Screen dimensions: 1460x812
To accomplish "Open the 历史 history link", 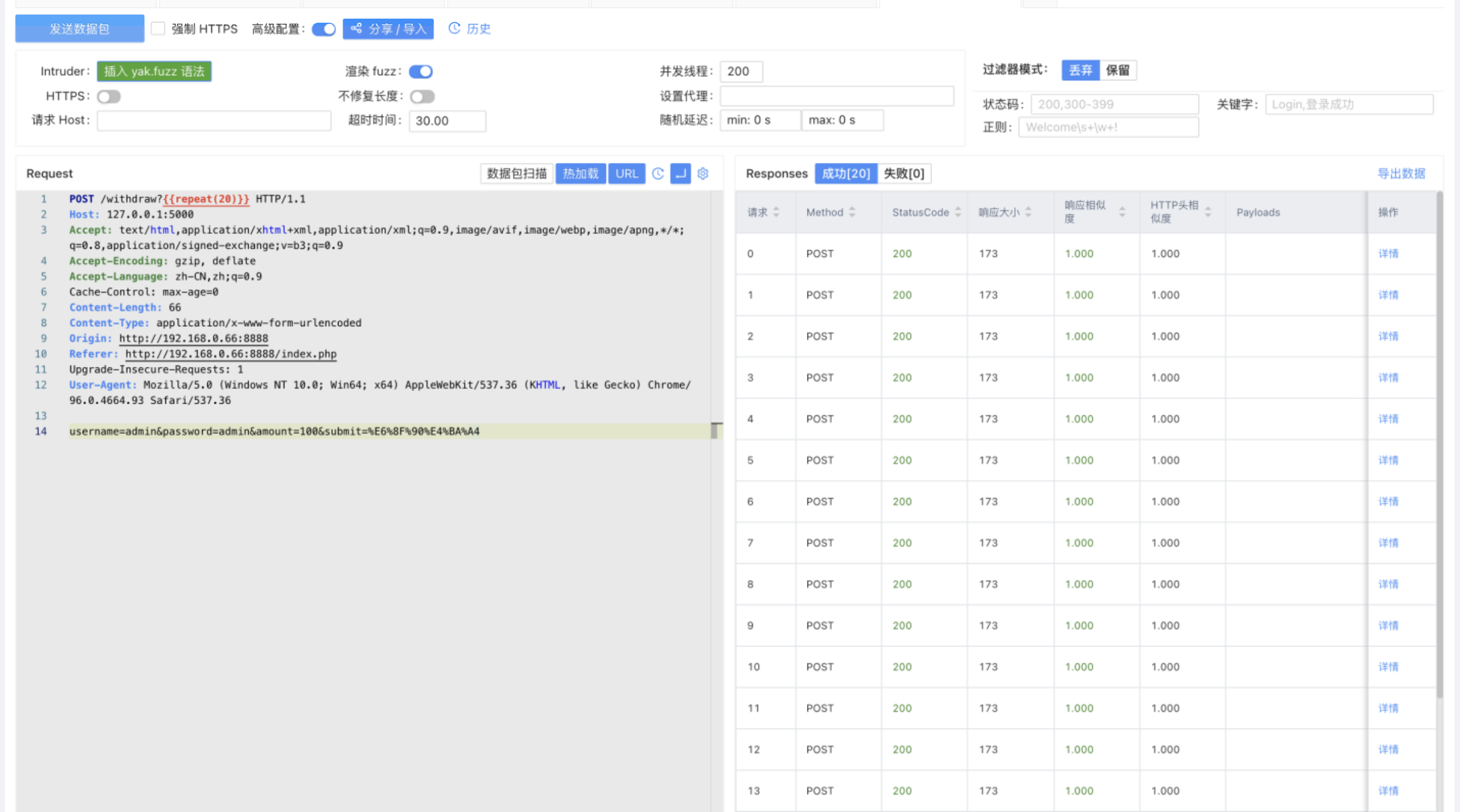I will click(470, 29).
